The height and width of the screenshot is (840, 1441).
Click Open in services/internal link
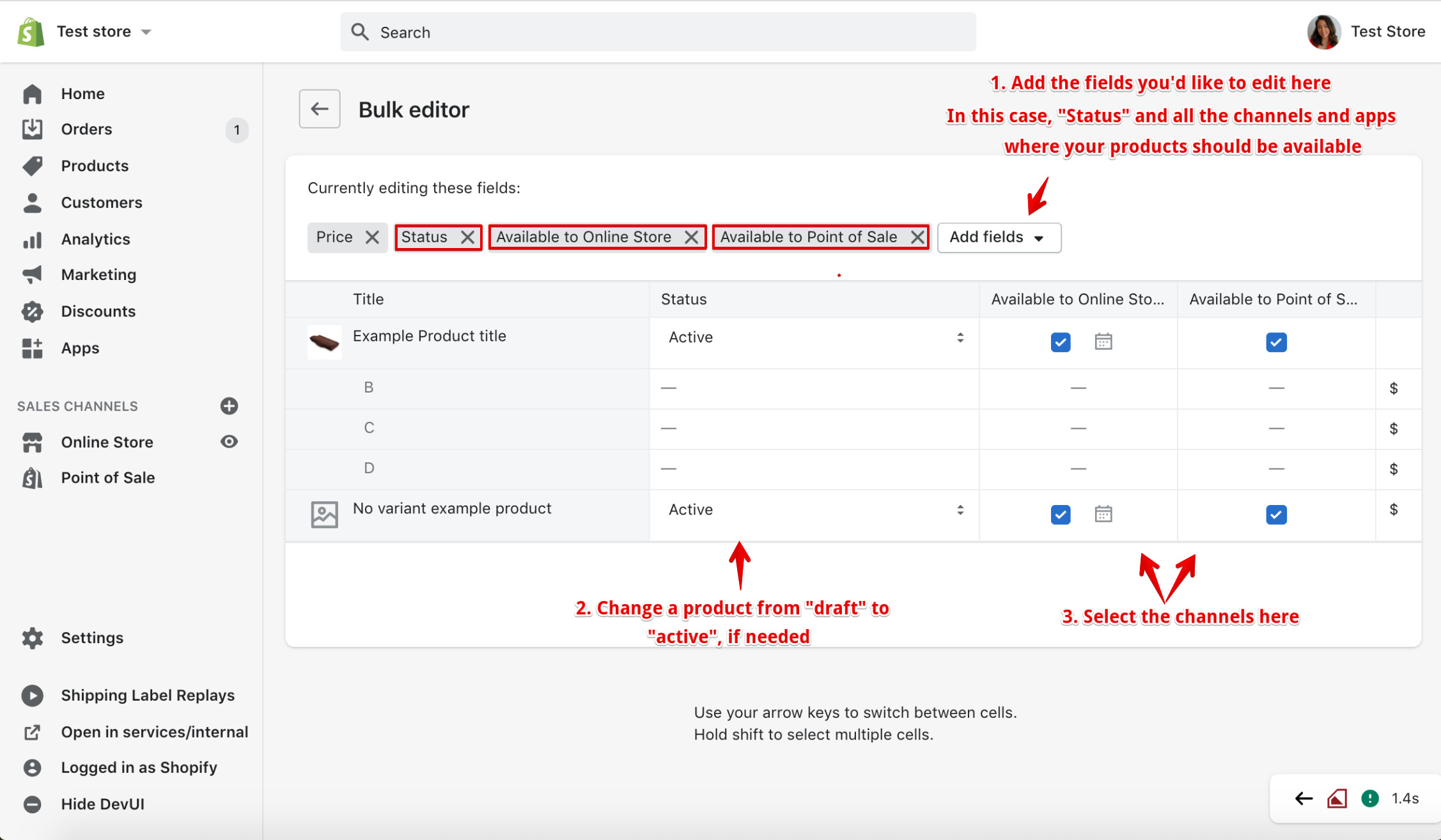tap(154, 732)
